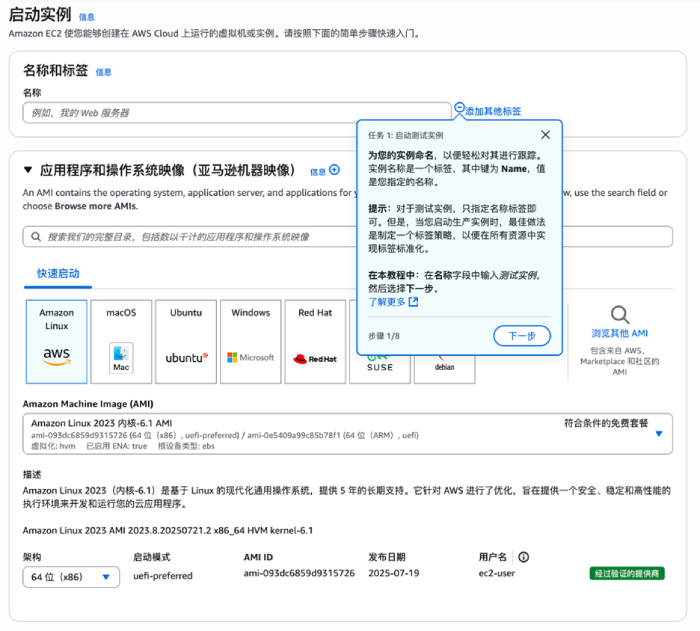The width and height of the screenshot is (700, 631).
Task: Choose the Red Hat image tile
Action: (x=315, y=341)
